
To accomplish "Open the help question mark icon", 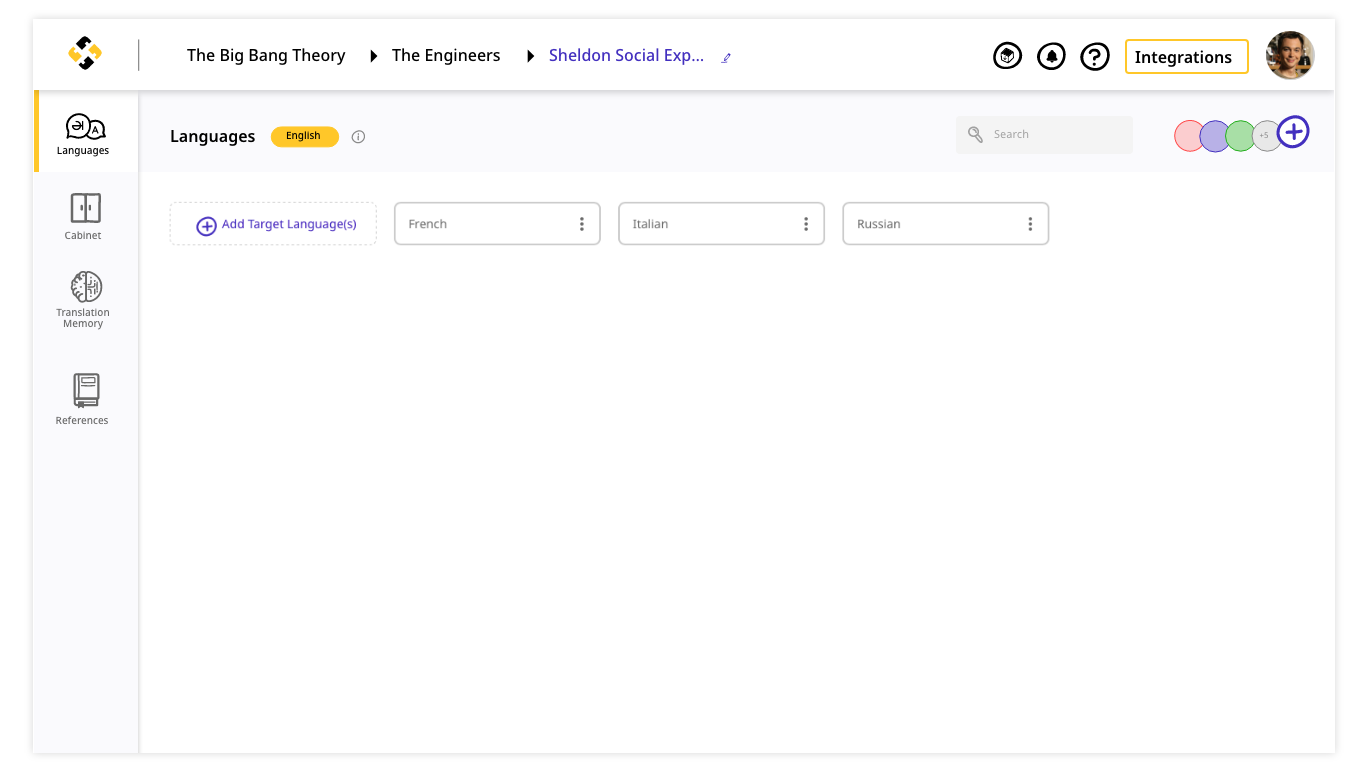I will (1095, 56).
